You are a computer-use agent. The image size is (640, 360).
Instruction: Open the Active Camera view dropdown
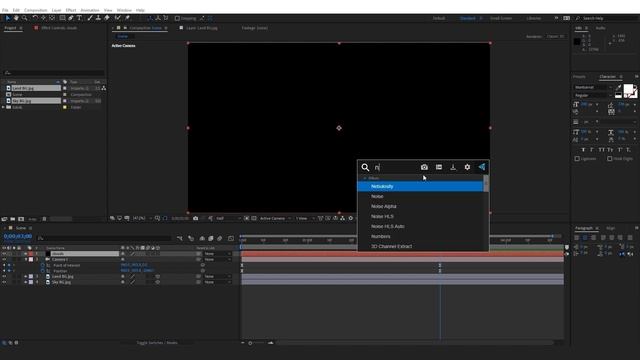point(275,218)
